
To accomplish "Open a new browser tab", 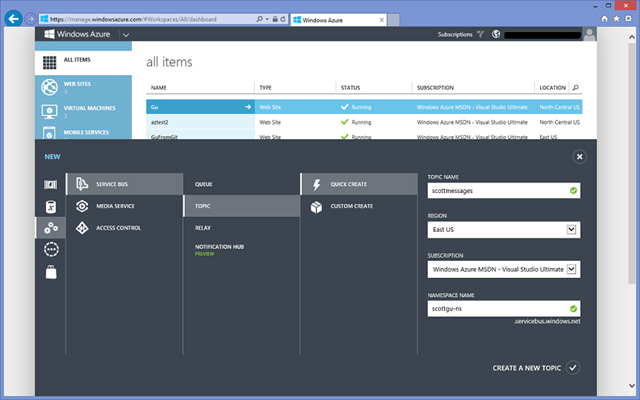I will tap(393, 20).
